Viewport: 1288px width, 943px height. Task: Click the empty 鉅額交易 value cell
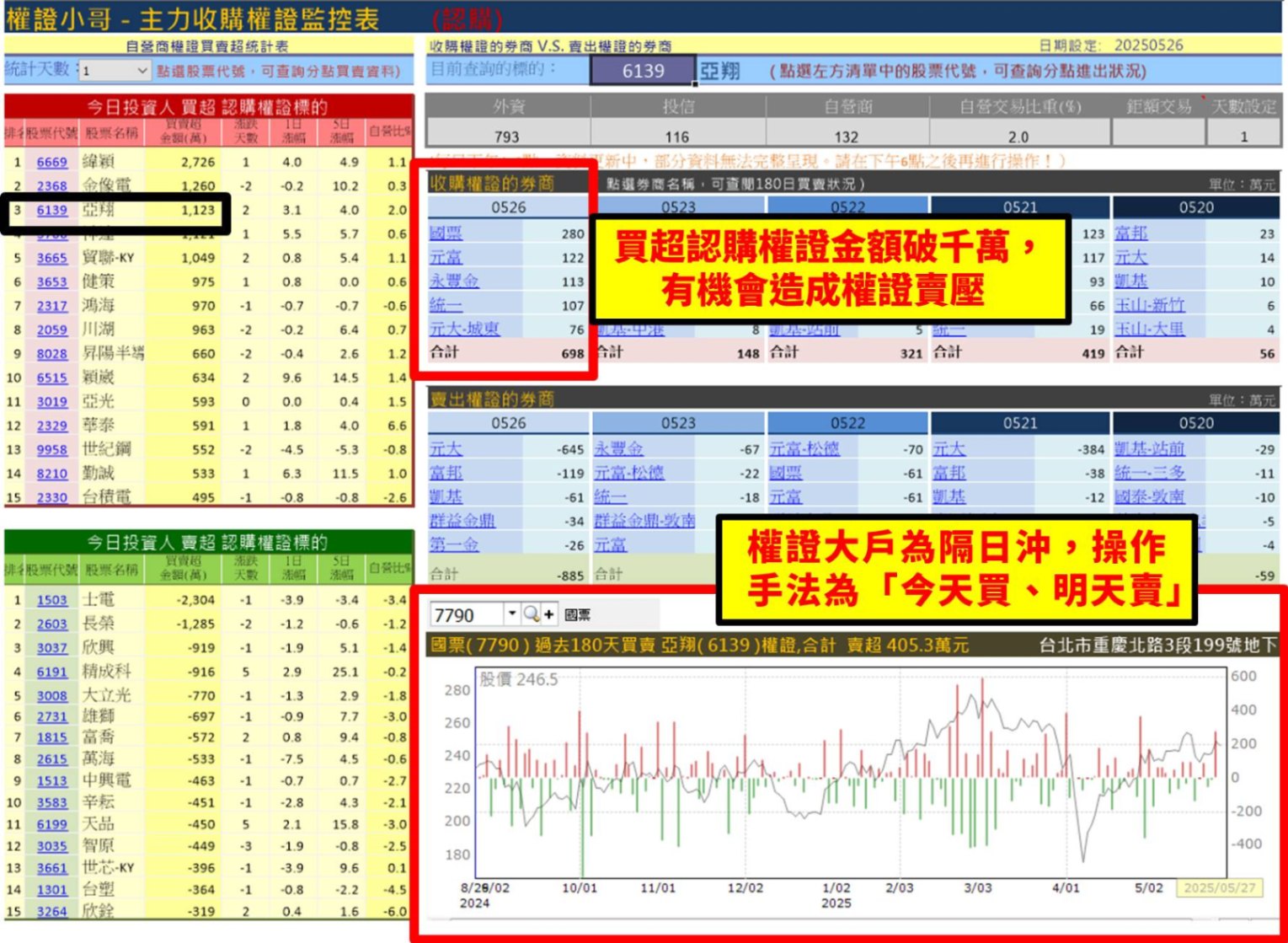(1159, 134)
